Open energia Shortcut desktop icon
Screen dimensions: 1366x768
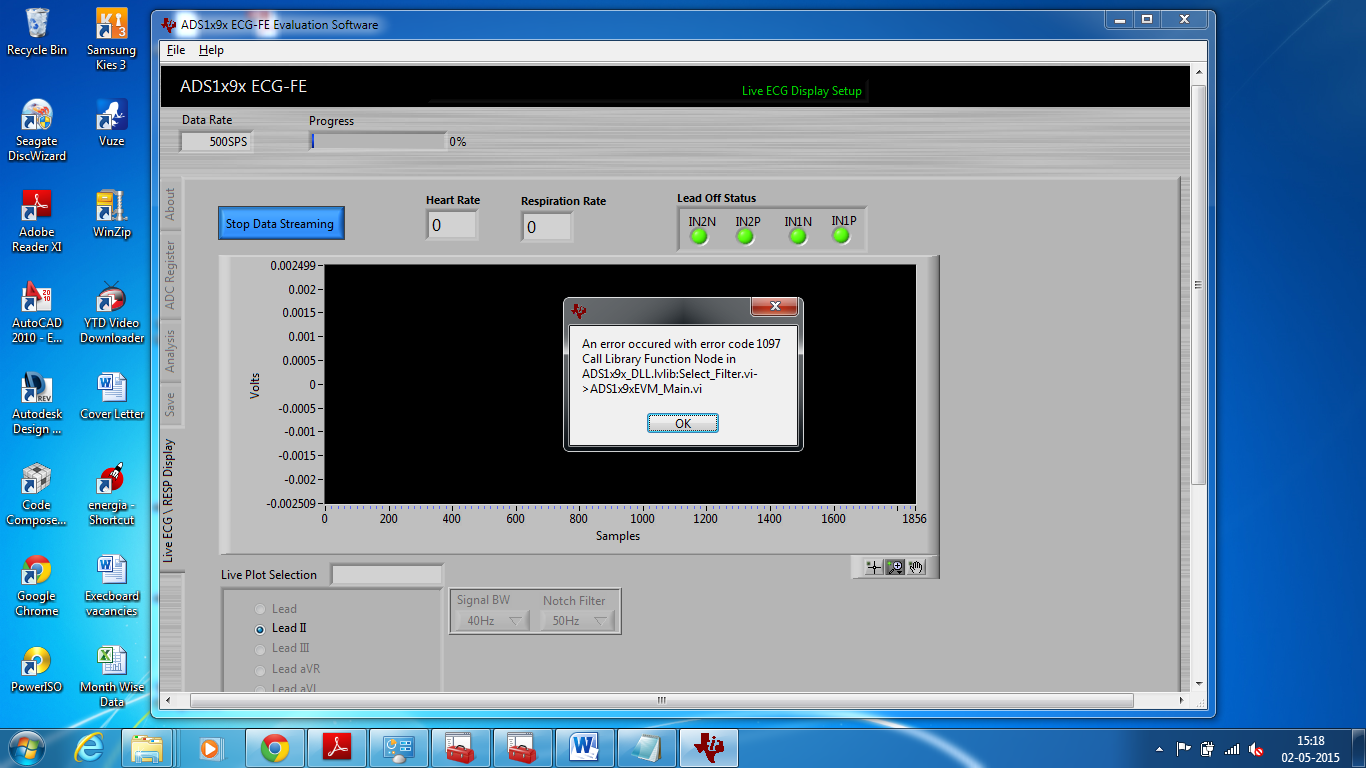pos(111,494)
